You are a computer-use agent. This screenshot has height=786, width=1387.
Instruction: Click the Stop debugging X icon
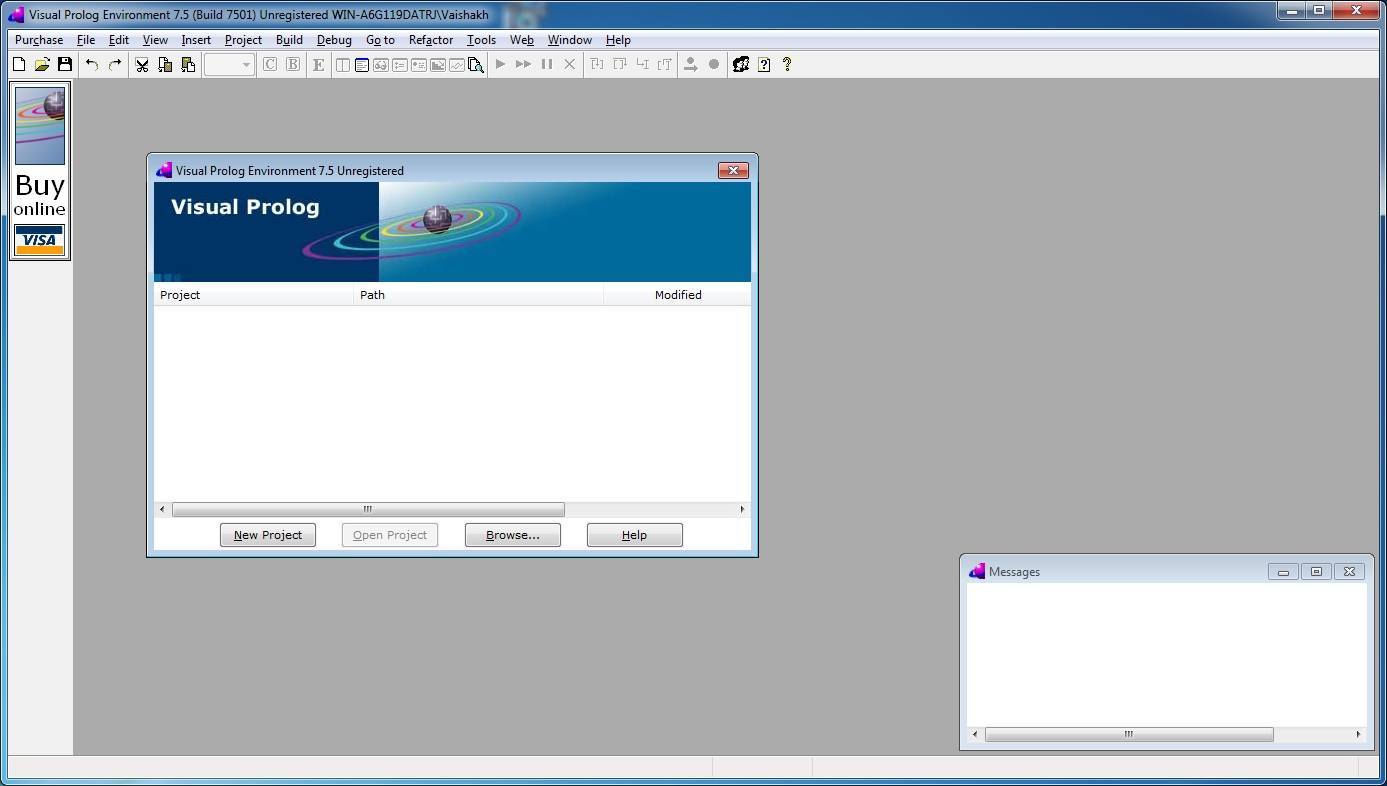pyautogui.click(x=570, y=64)
